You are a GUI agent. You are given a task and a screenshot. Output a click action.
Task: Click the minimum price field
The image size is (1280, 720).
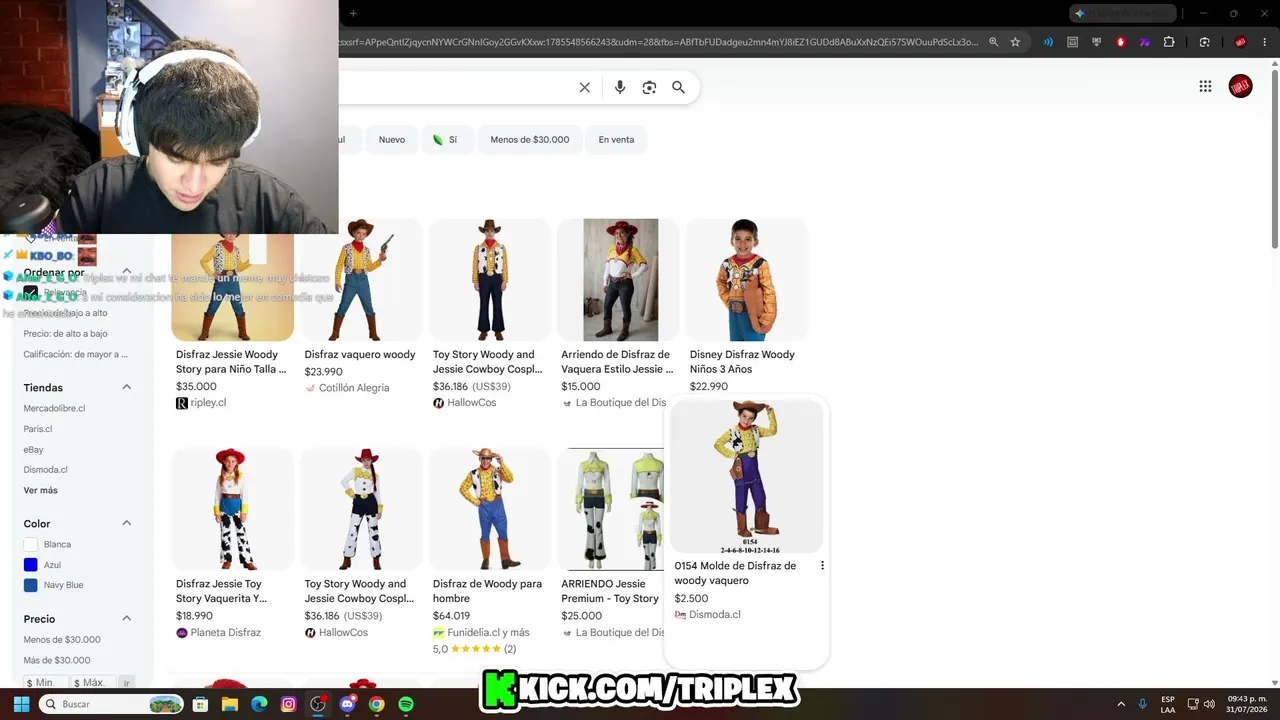pyautogui.click(x=45, y=682)
